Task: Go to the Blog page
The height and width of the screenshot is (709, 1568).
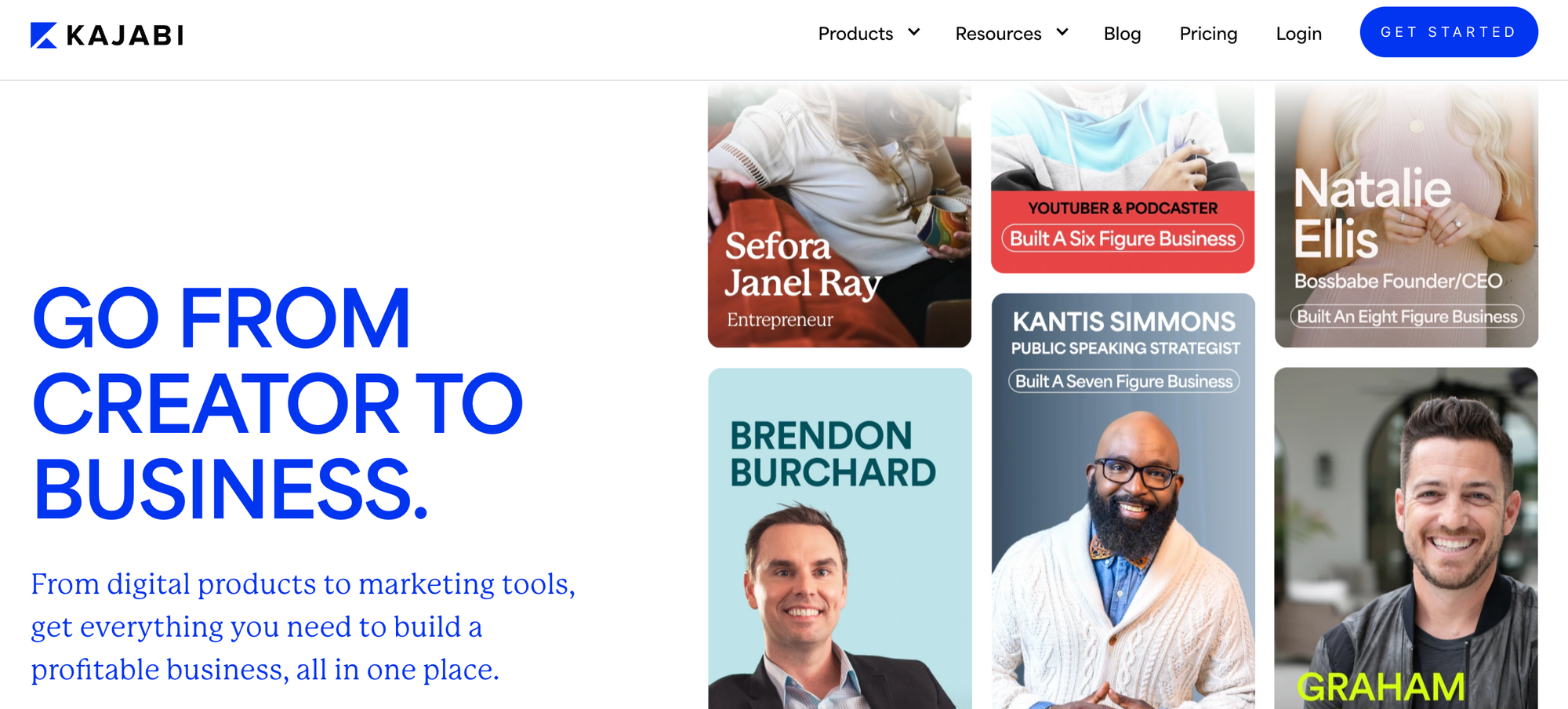Action: tap(1122, 34)
